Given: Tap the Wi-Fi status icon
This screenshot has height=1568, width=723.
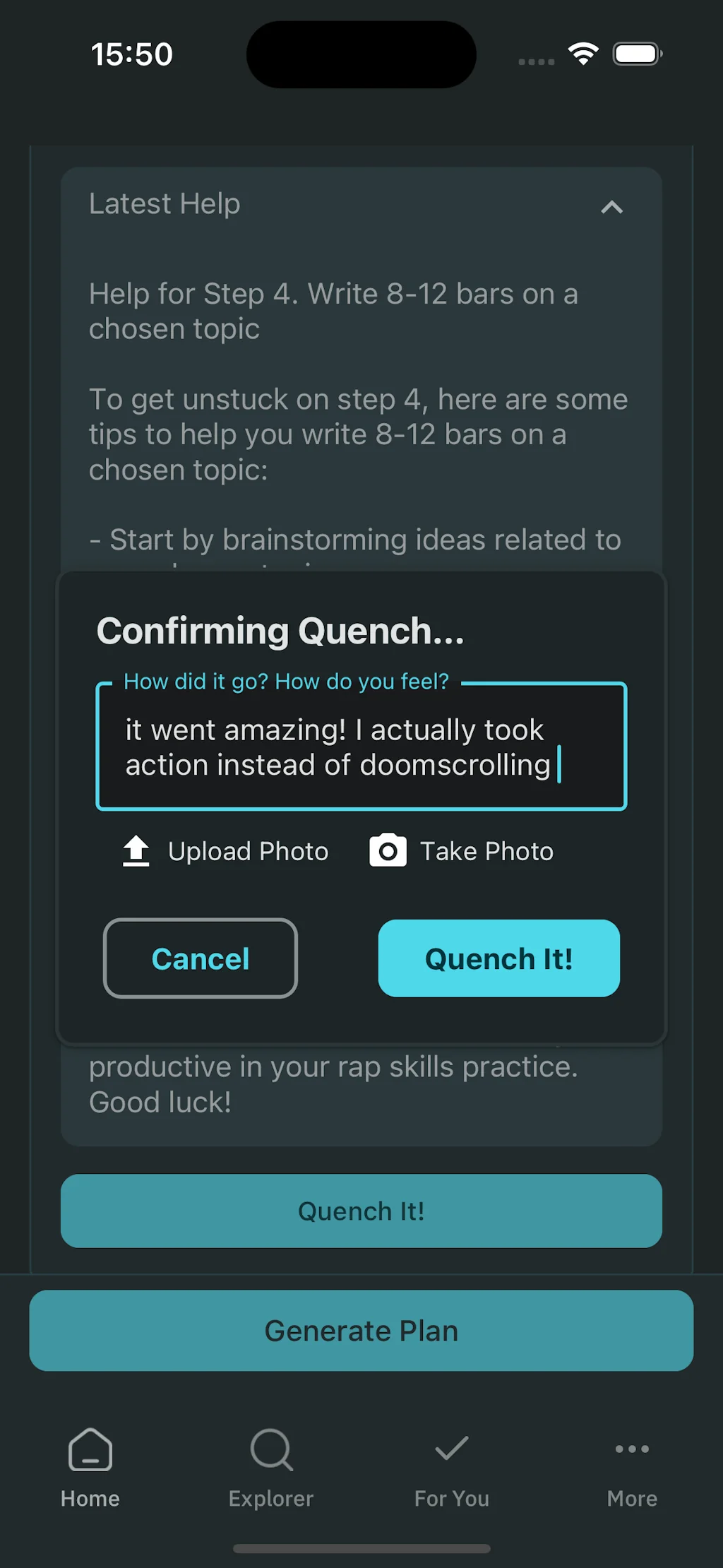Looking at the screenshot, I should coord(583,53).
